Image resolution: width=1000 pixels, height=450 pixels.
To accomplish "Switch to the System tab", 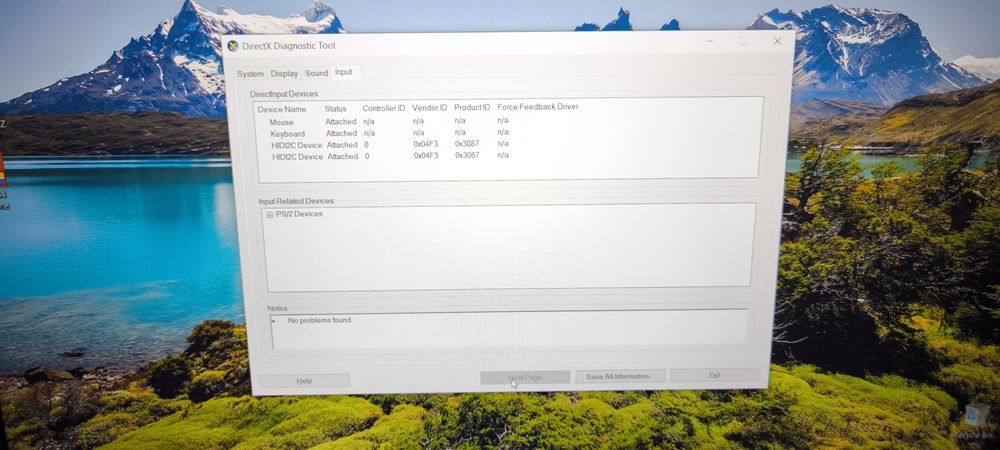I will pyautogui.click(x=250, y=74).
